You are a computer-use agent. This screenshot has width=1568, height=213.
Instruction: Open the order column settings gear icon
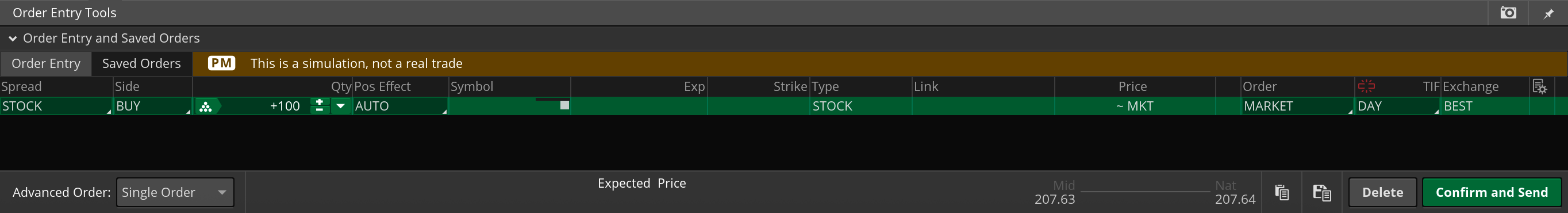pos(1539,87)
